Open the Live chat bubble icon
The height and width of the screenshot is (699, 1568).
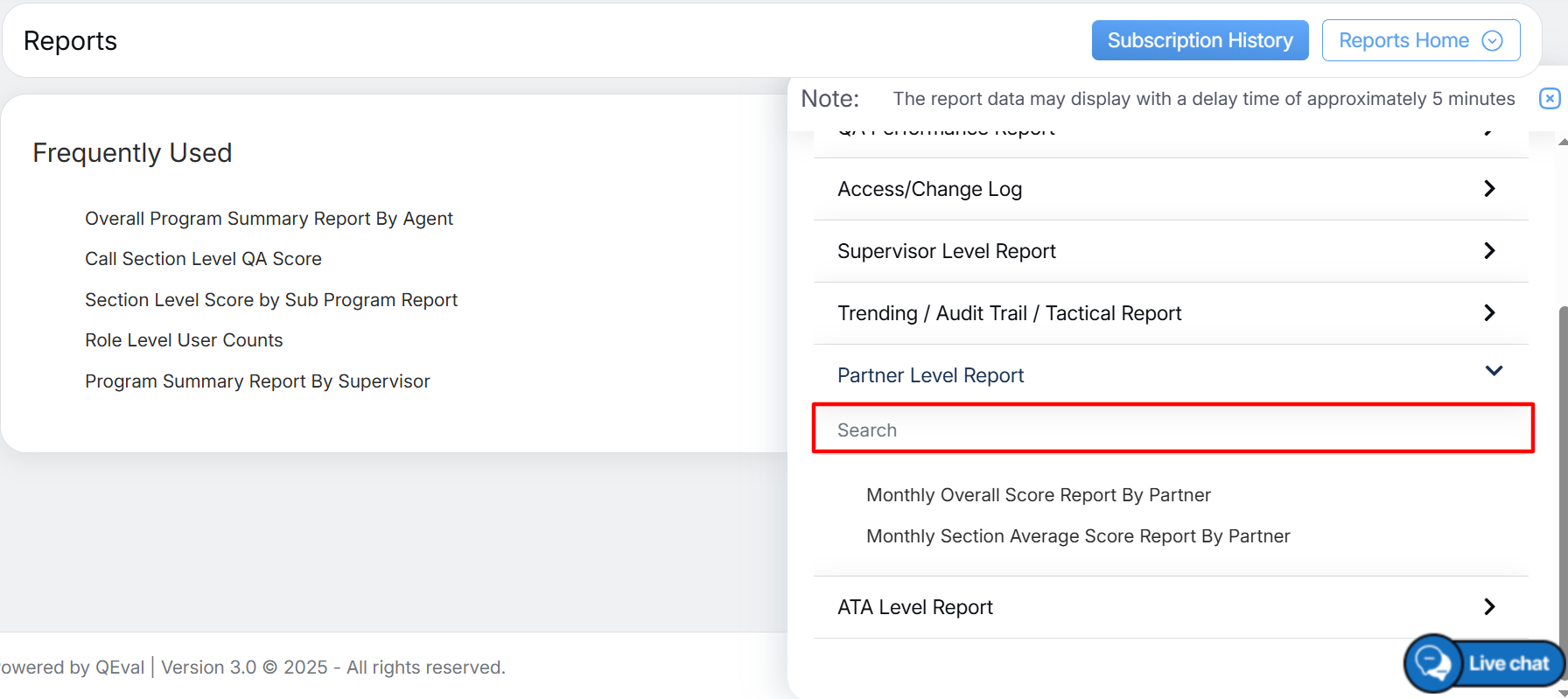coord(1433,663)
